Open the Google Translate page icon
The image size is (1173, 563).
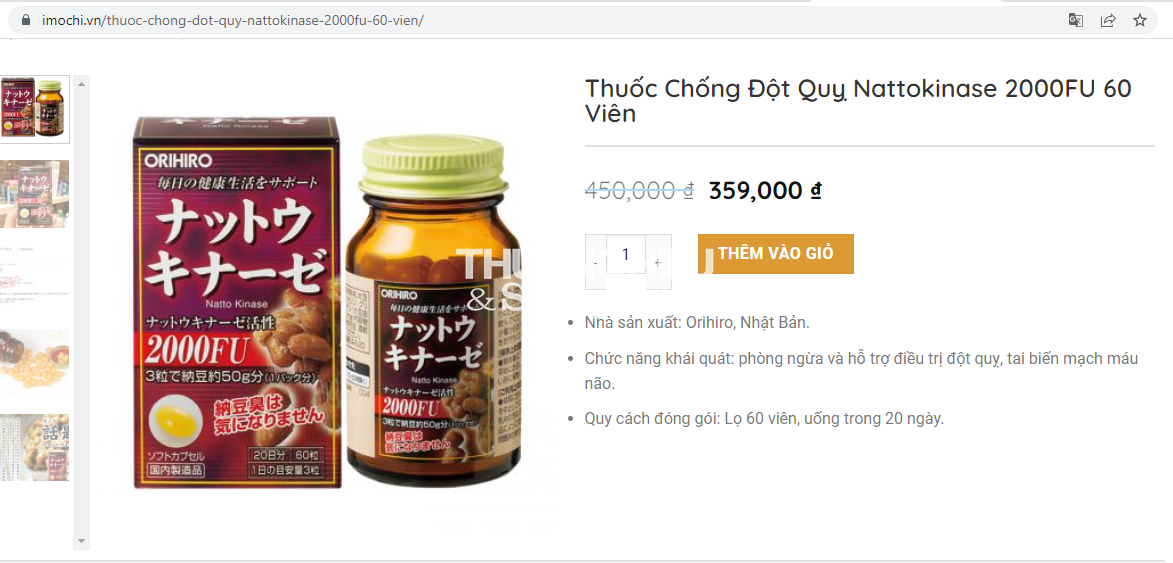1075,20
